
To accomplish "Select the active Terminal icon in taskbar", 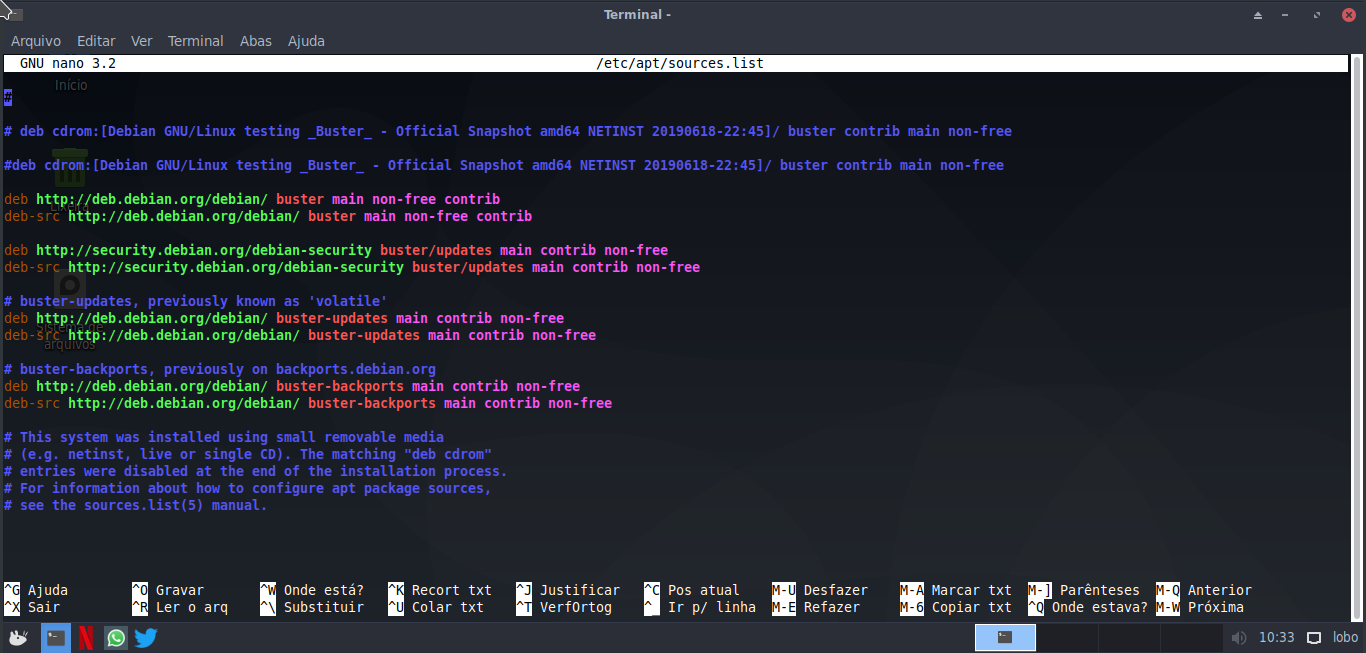I will click(x=1004, y=637).
